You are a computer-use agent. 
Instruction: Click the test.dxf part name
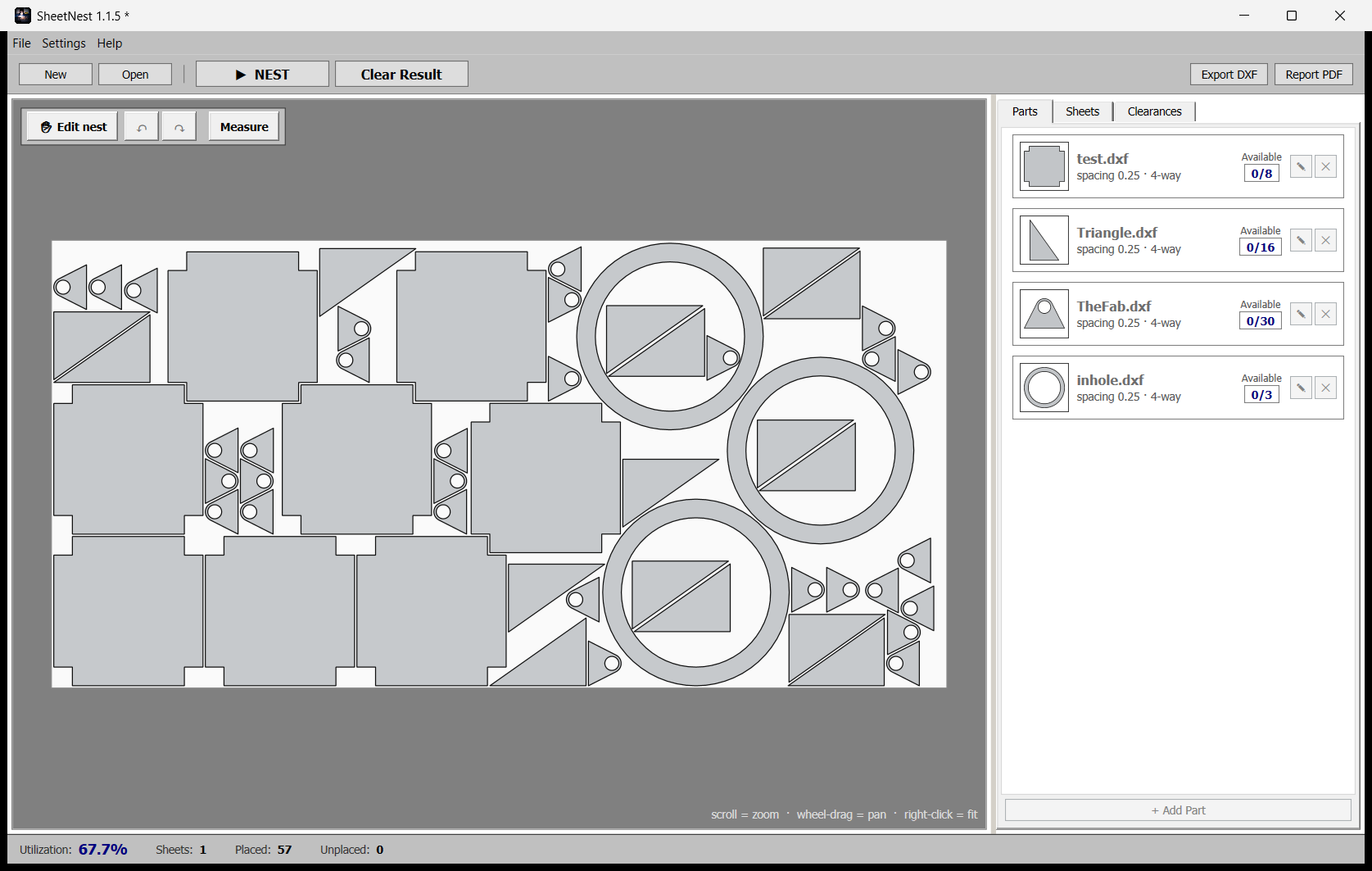coord(1102,159)
